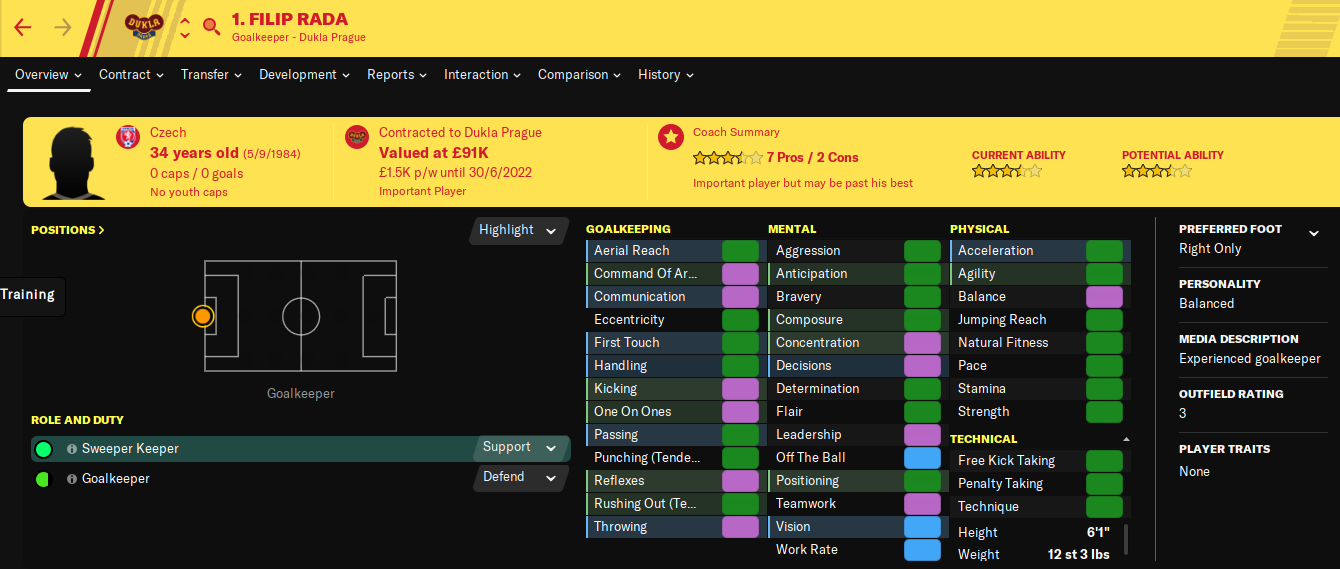
Task: Go forward with the right arrow
Action: click(x=63, y=27)
